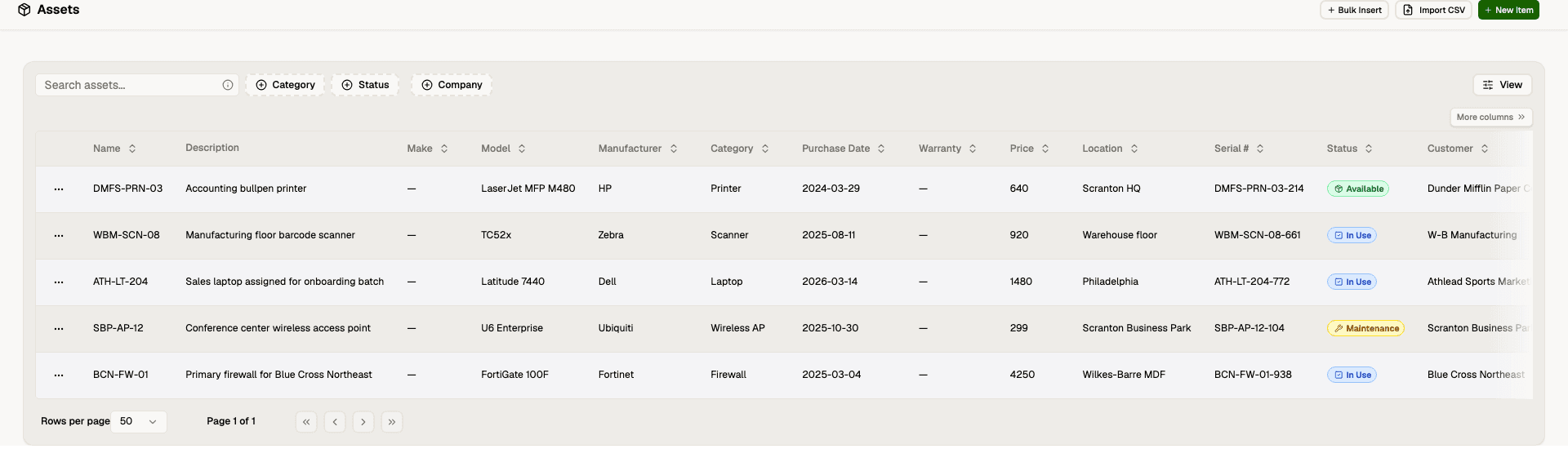Click 'Wilkes-Barre MDF' location cell
The height and width of the screenshot is (462, 1568).
click(x=1124, y=375)
